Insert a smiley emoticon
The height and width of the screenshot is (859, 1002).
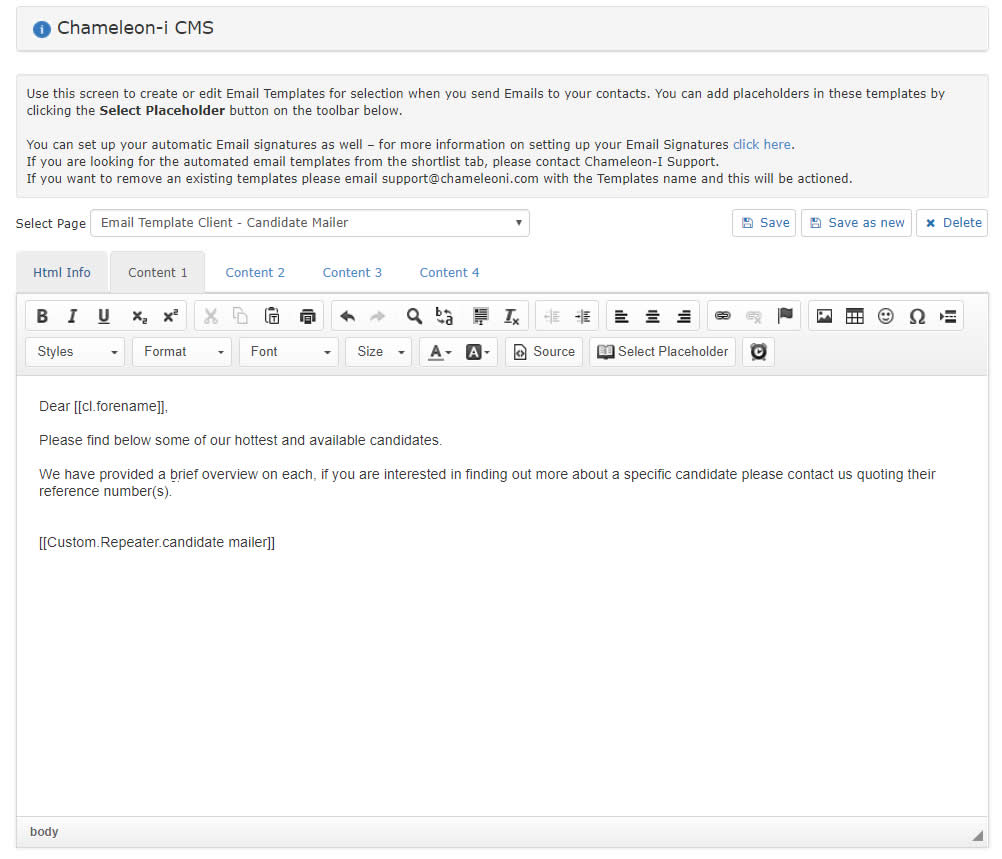tap(886, 316)
